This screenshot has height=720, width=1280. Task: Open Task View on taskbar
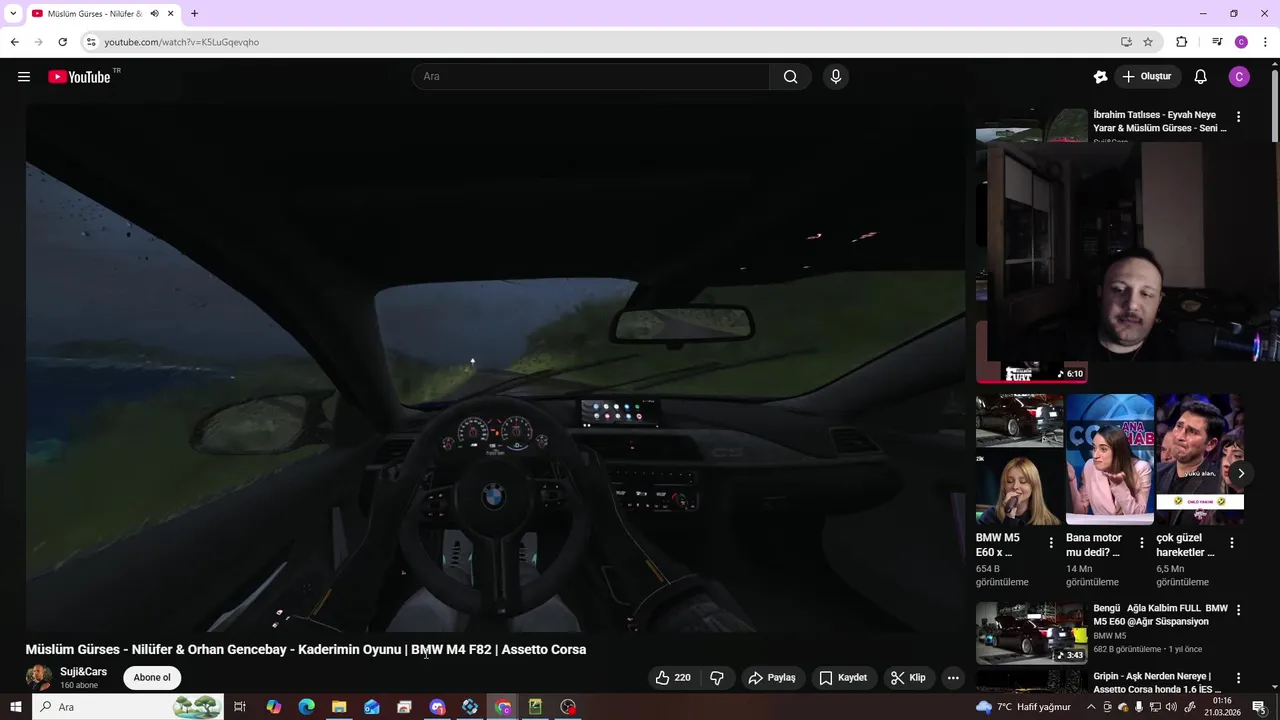240,707
